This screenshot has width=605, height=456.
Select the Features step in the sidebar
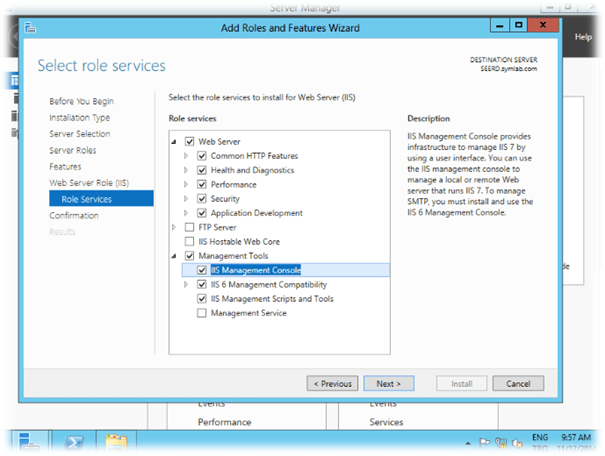(x=65, y=166)
